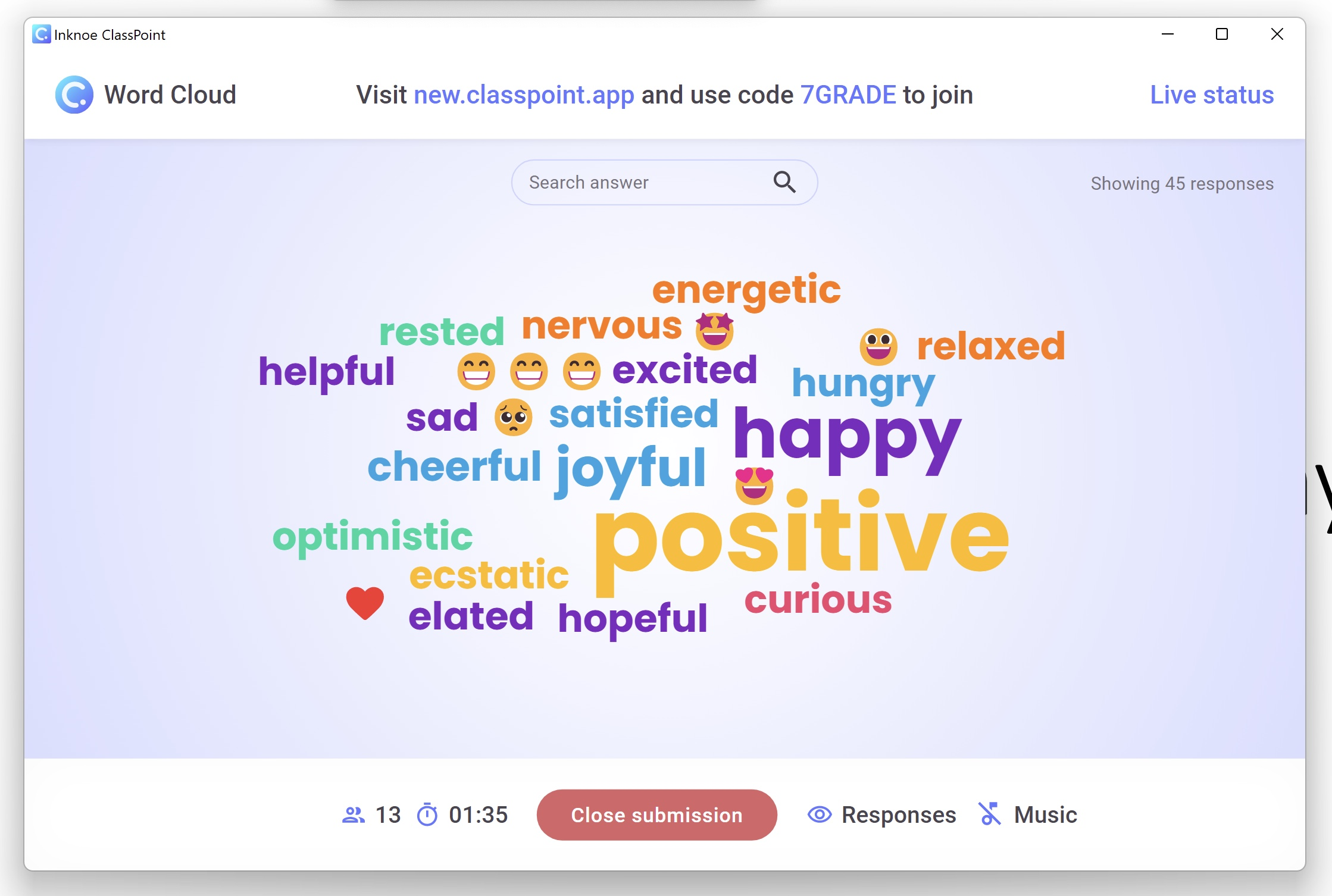Open new.classpoint.app link
1332x896 pixels.
point(524,94)
